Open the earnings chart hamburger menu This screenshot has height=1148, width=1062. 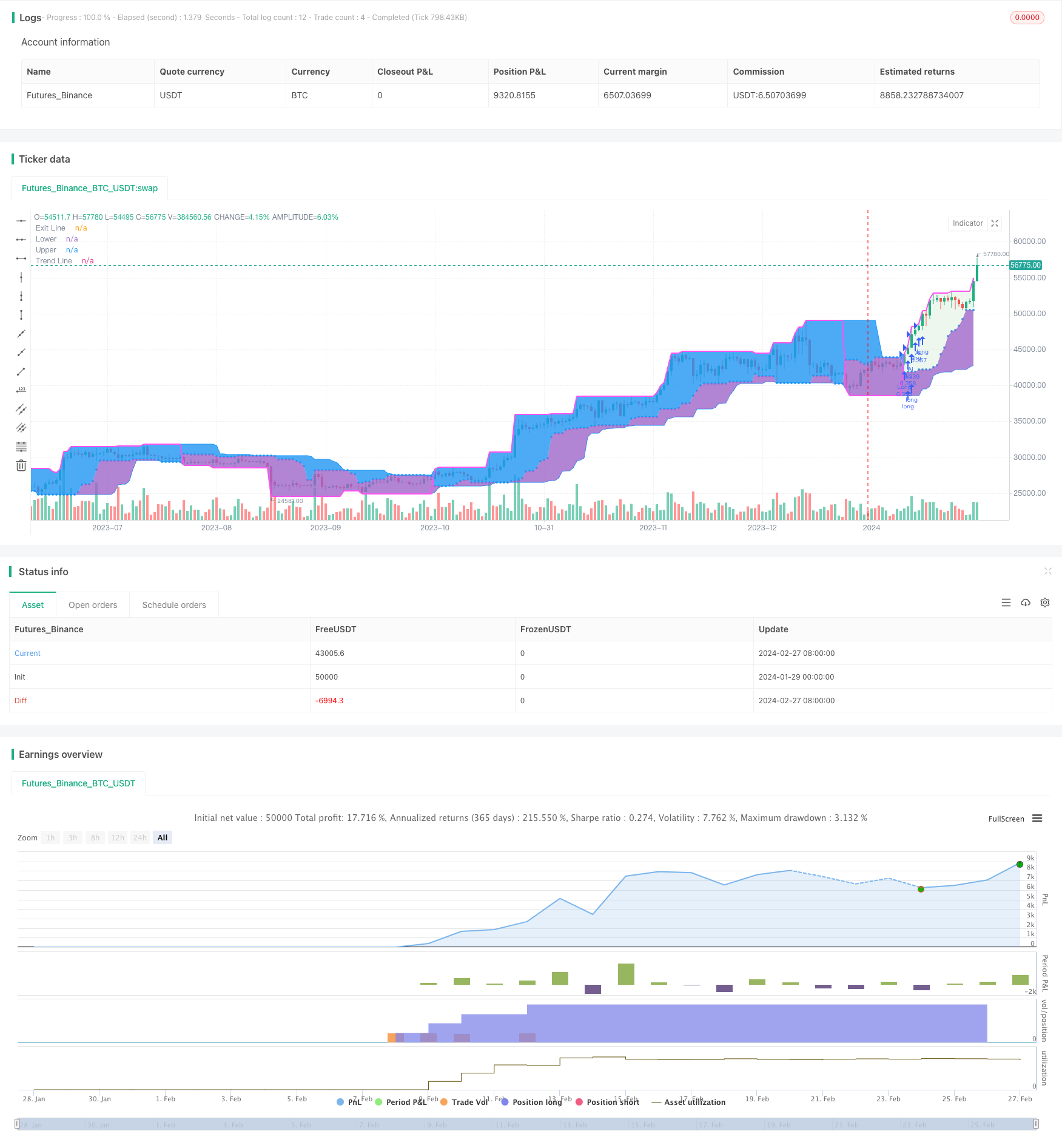tap(1037, 819)
